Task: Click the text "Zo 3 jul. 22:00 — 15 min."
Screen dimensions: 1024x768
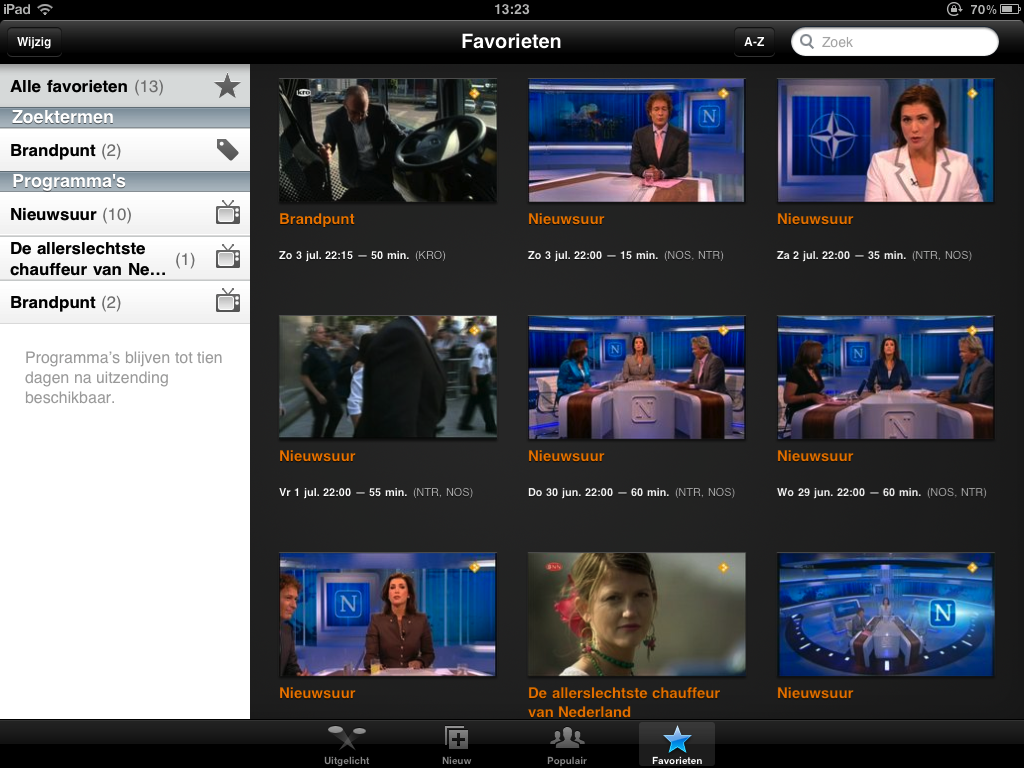Action: [593, 255]
